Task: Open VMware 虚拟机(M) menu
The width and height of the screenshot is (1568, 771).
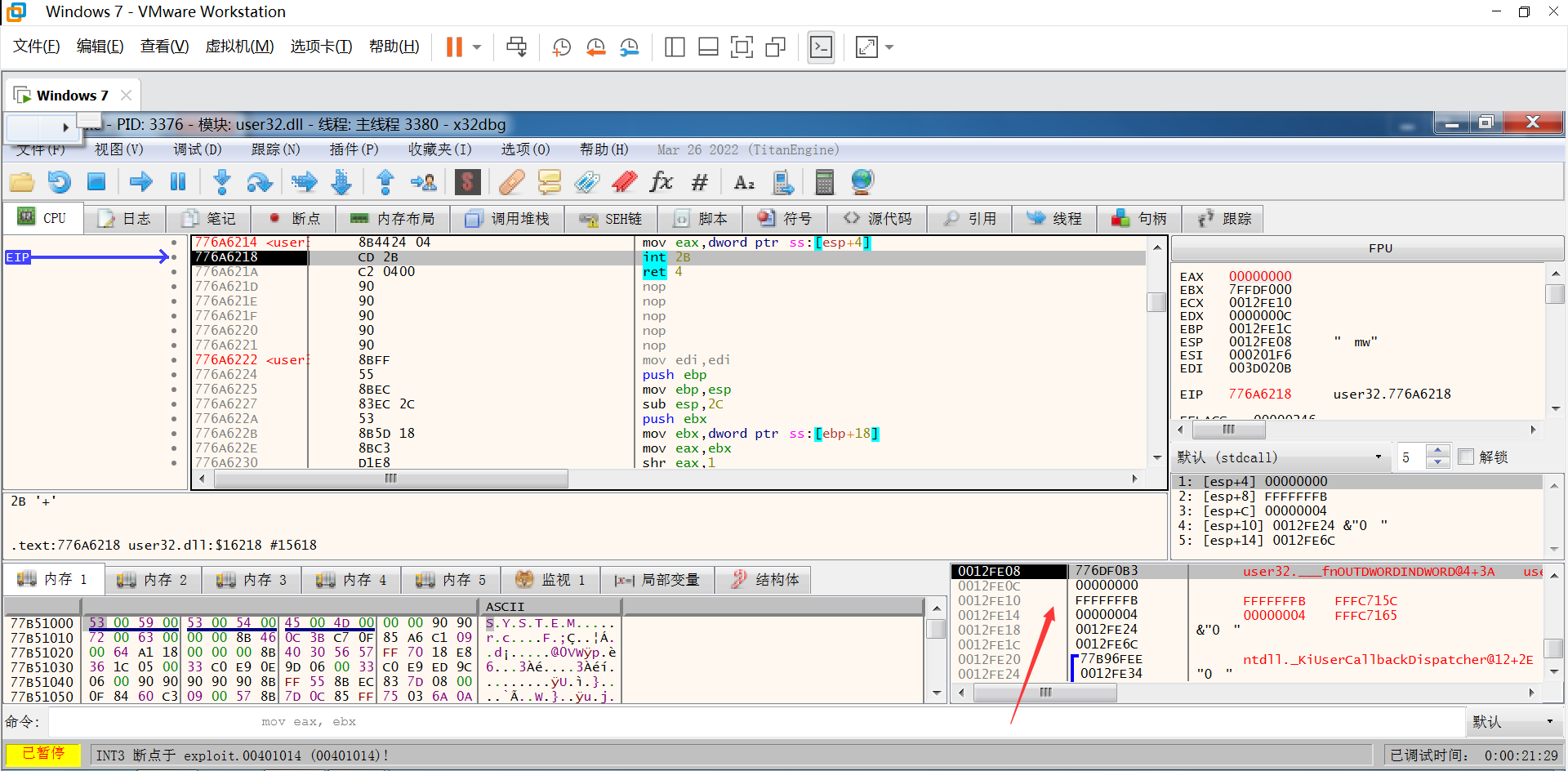Action: click(239, 47)
